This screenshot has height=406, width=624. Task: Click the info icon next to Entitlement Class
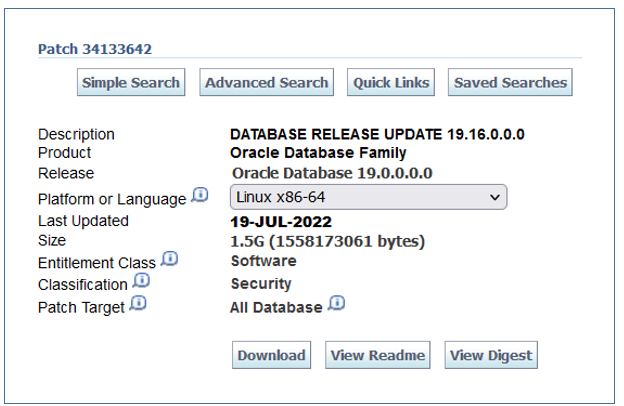170,259
